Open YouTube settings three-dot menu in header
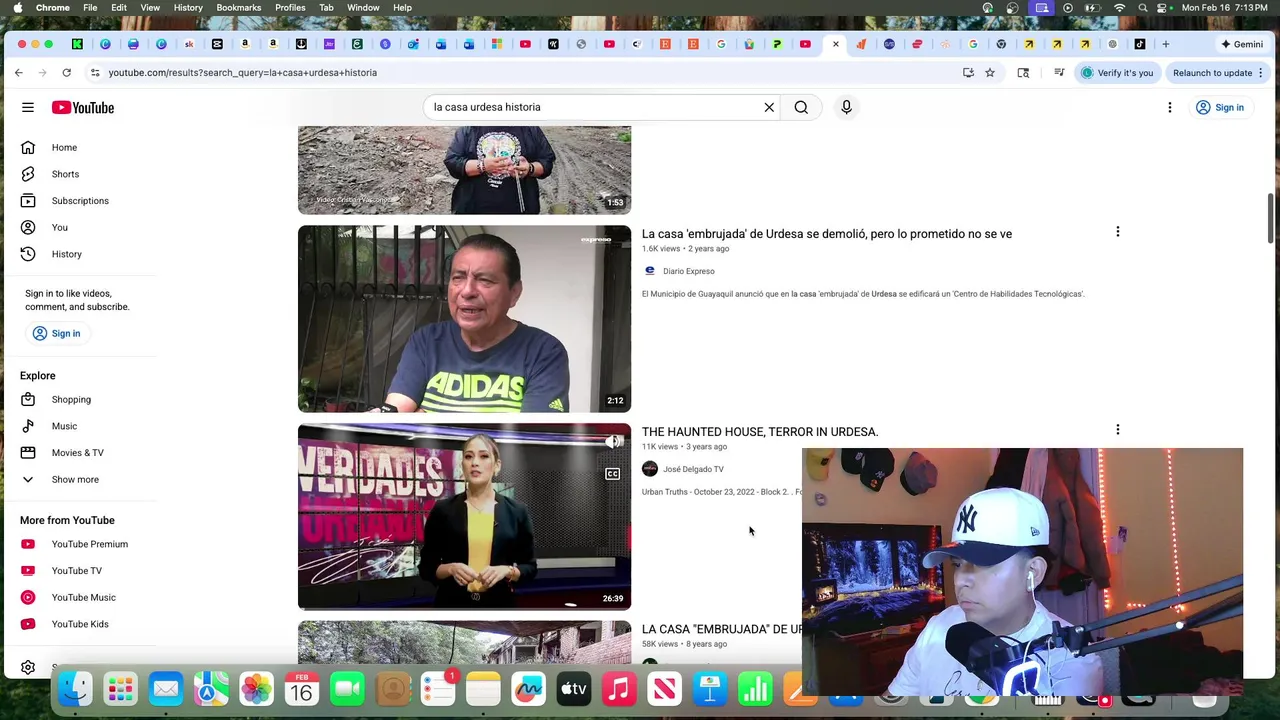Screen dimensions: 1280x720 [1169, 107]
